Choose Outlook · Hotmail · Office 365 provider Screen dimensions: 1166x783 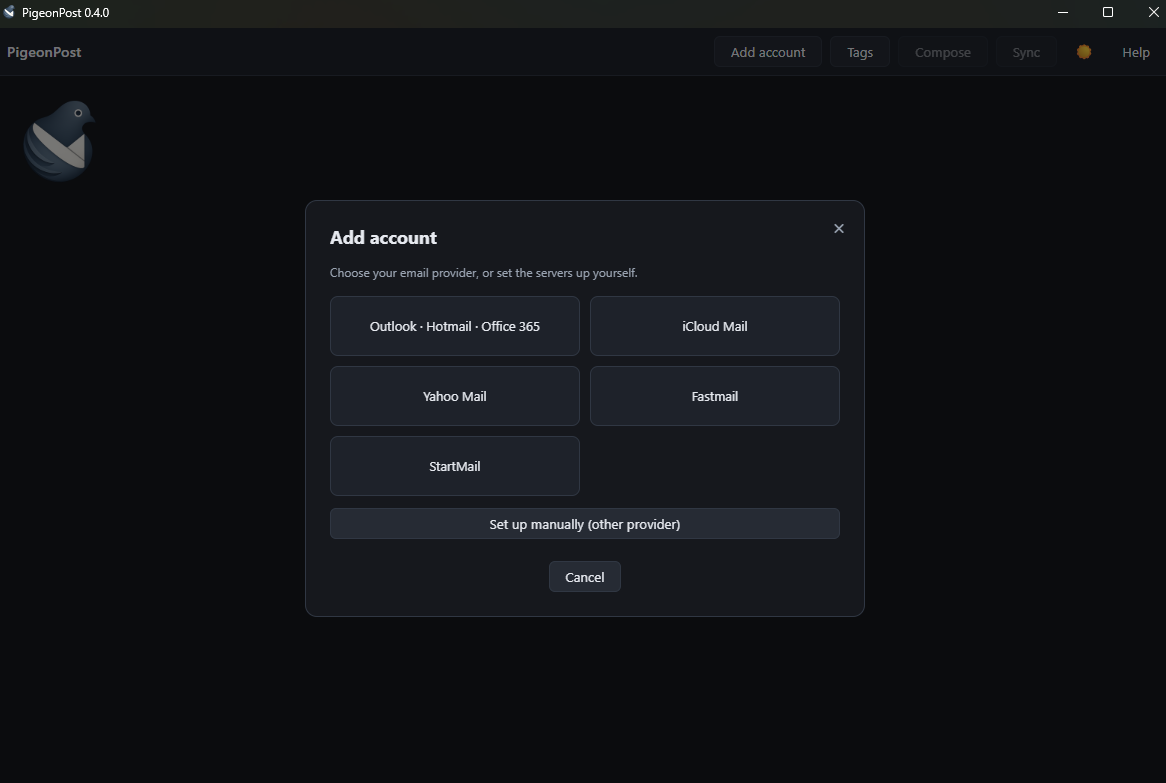454,326
